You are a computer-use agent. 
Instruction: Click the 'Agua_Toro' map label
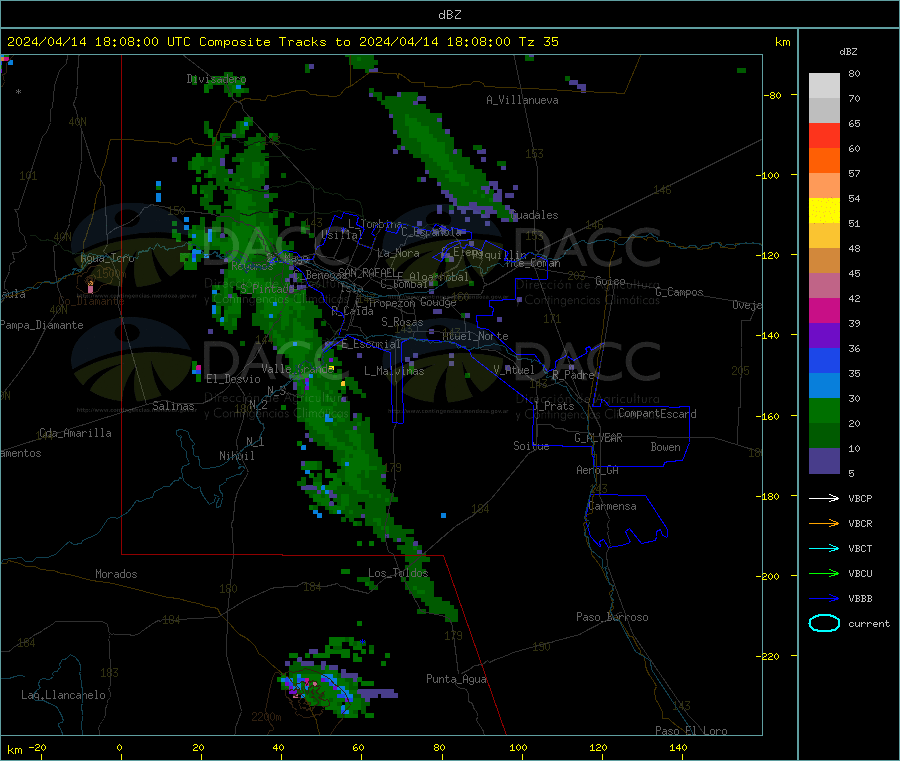click(x=107, y=258)
